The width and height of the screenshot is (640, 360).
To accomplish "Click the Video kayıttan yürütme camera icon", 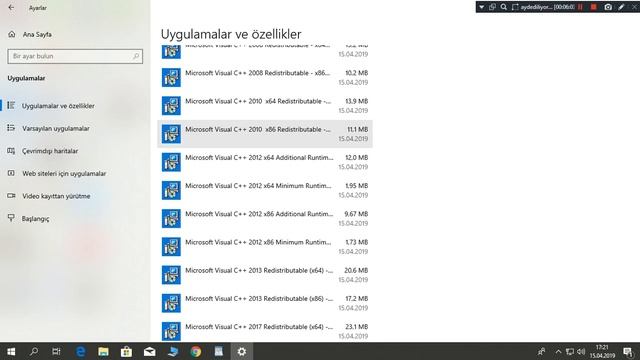I will pos(11,196).
